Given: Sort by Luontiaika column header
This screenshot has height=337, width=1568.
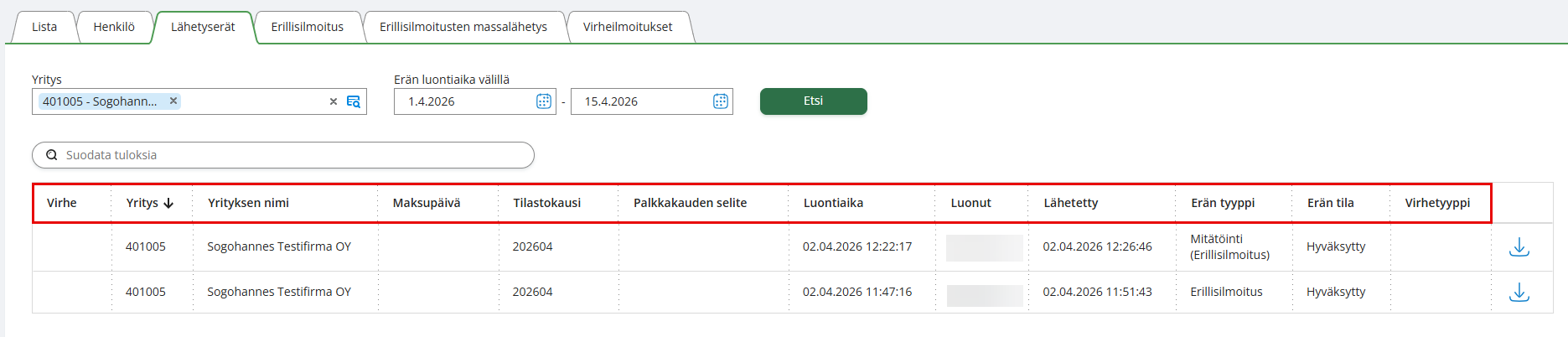Looking at the screenshot, I should (833, 203).
